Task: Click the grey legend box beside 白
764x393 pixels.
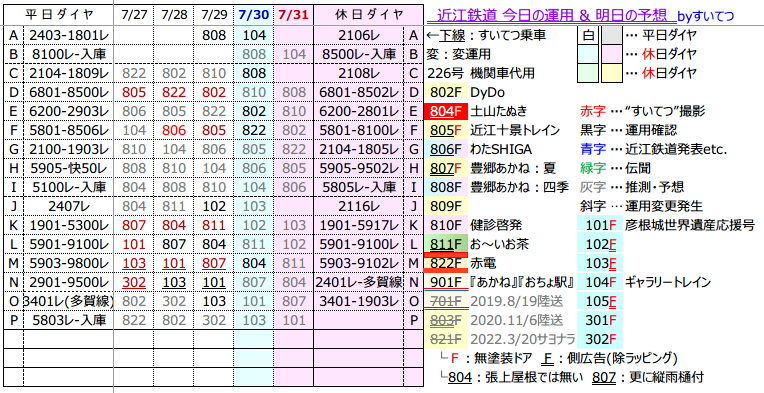Action: [x=611, y=35]
